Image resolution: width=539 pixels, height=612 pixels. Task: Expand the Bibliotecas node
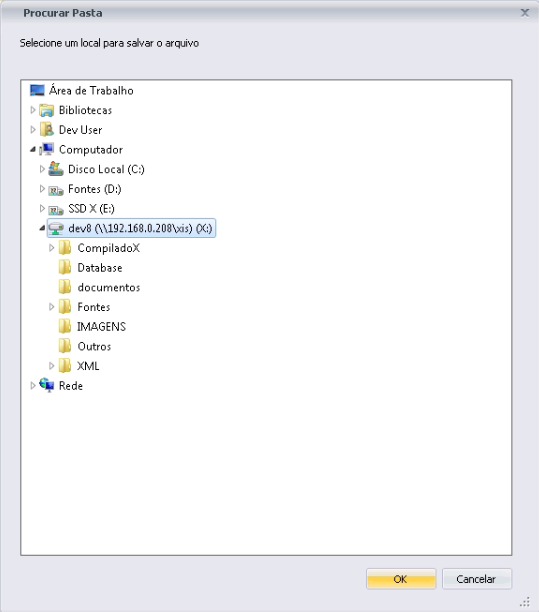click(x=33, y=110)
